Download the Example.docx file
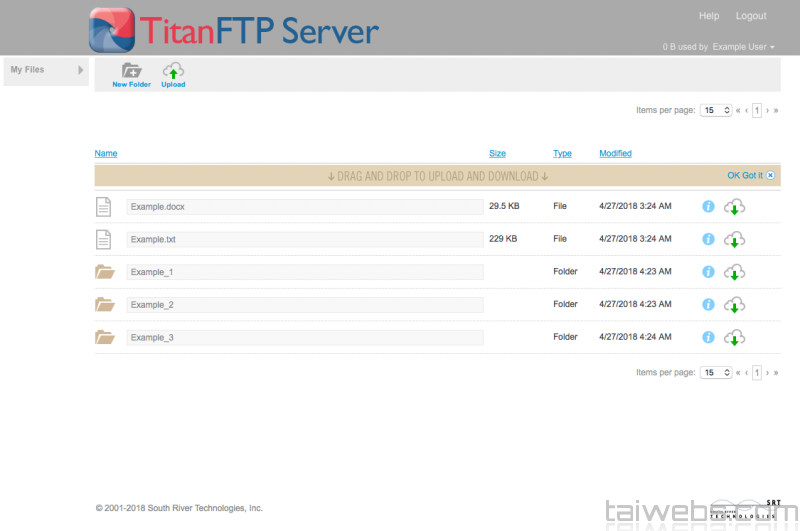This screenshot has height=531, width=800. (735, 207)
